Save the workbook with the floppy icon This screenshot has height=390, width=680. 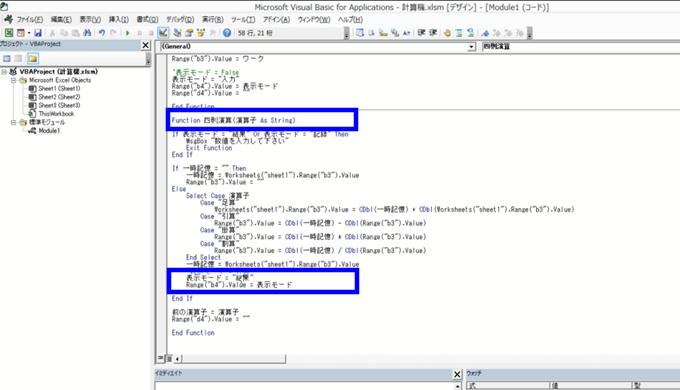pyautogui.click(x=38, y=33)
